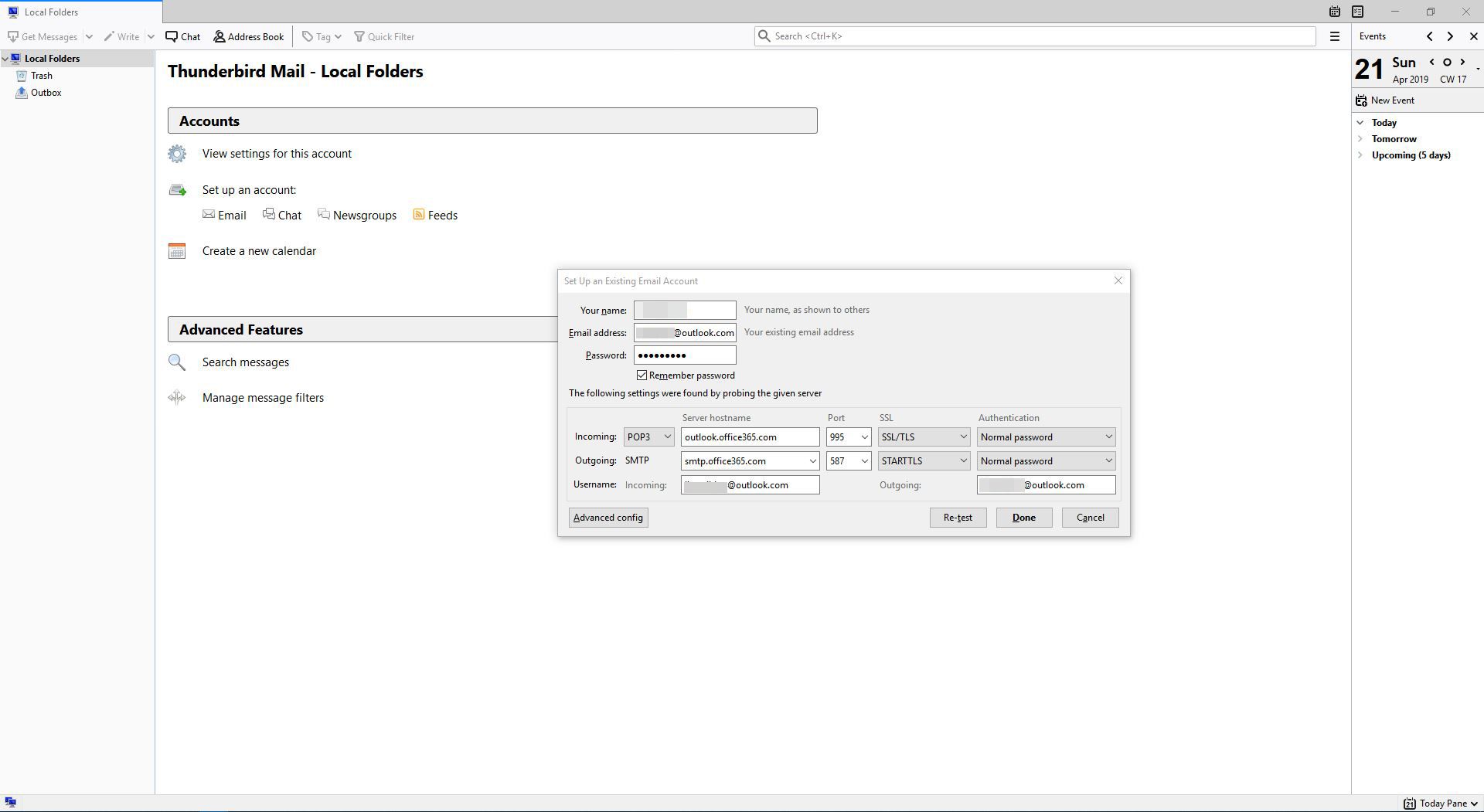Screen dimensions: 1484x812
Task: Click the online status icon in status bar
Action: coord(10,803)
